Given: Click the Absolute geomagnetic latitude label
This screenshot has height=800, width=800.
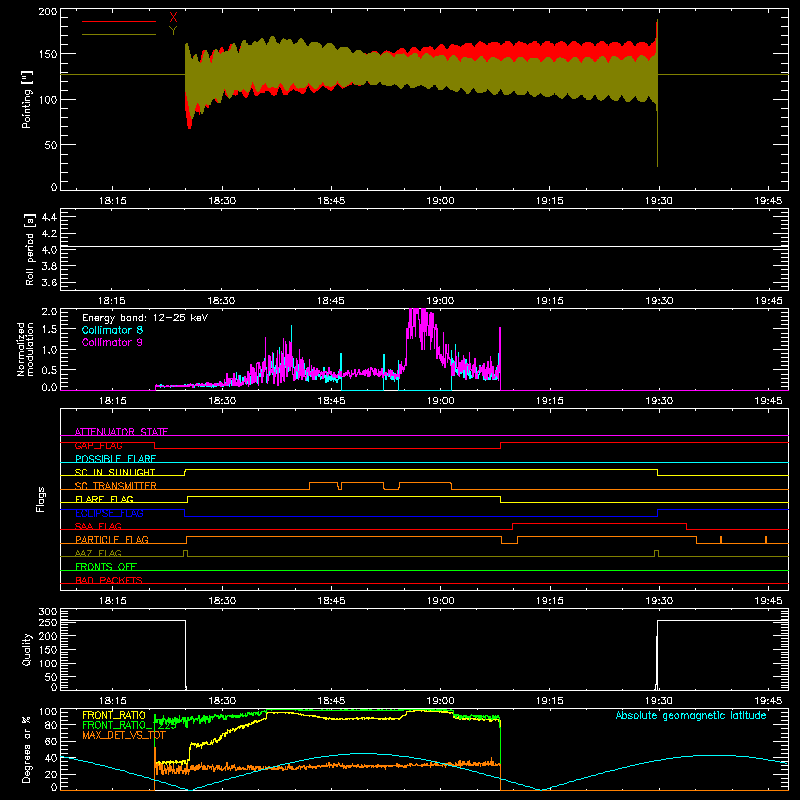Looking at the screenshot, I should [691, 715].
